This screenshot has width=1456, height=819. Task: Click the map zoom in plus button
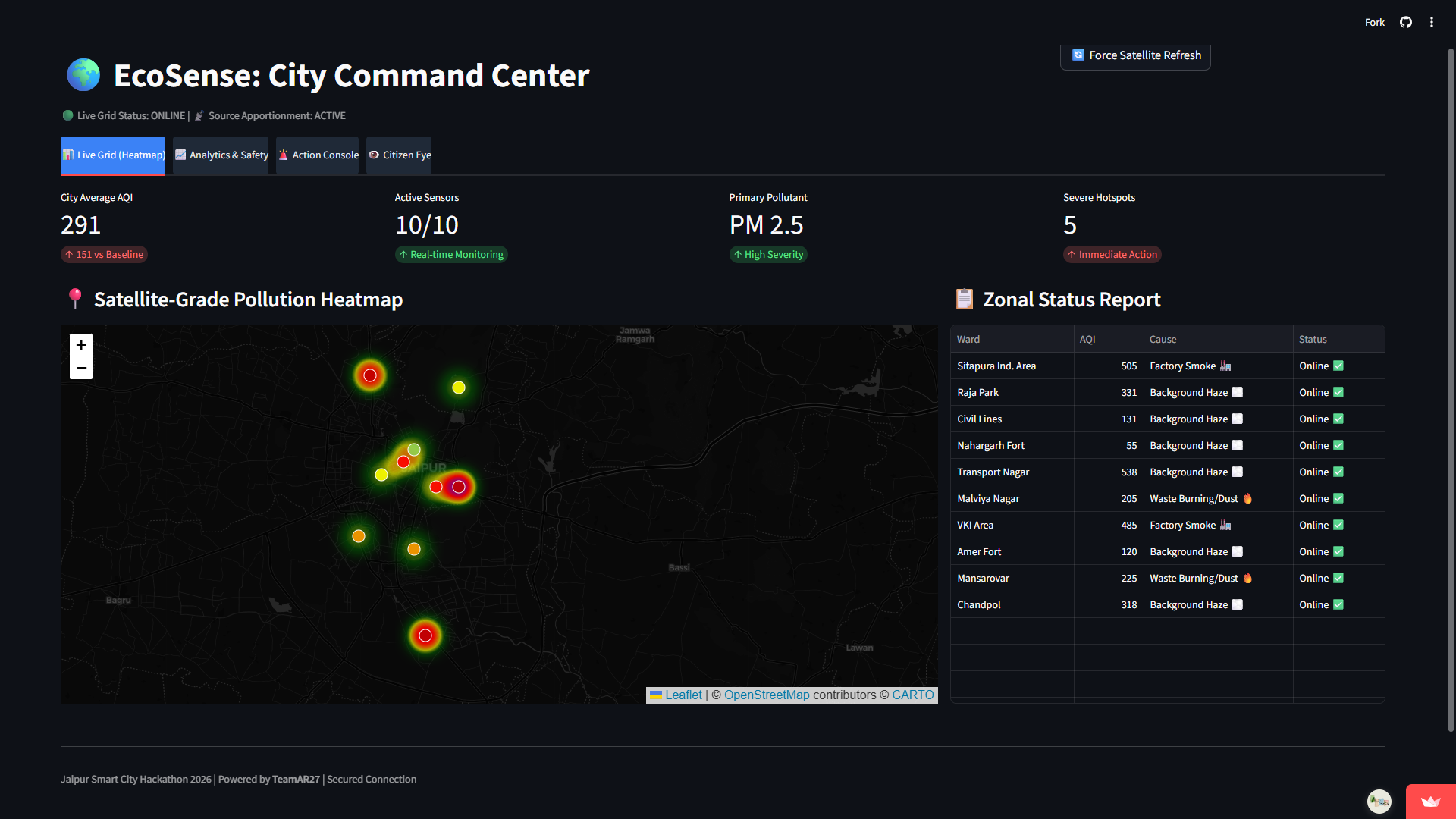[81, 345]
